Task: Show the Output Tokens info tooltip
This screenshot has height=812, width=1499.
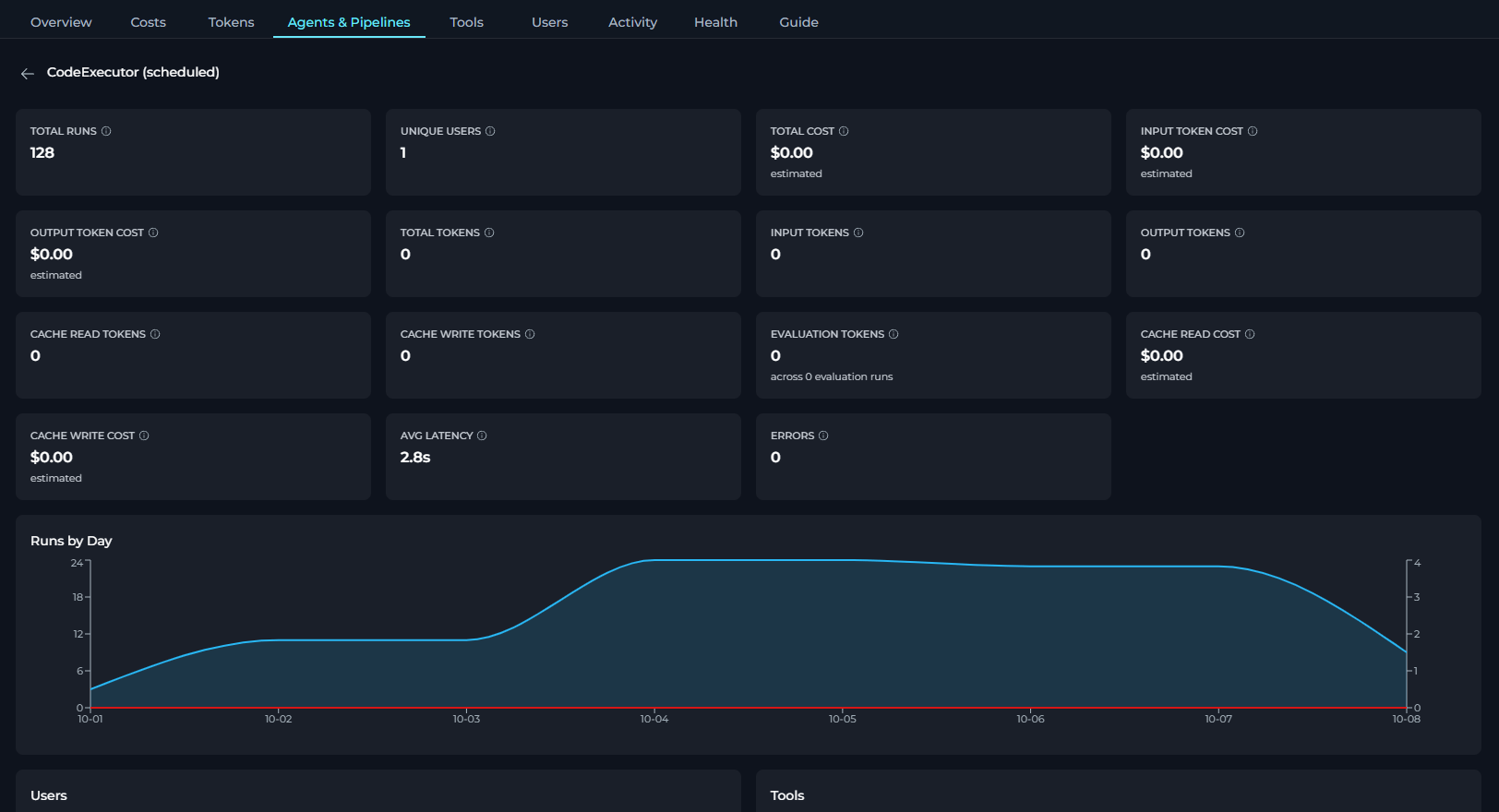Action: coord(1240,233)
